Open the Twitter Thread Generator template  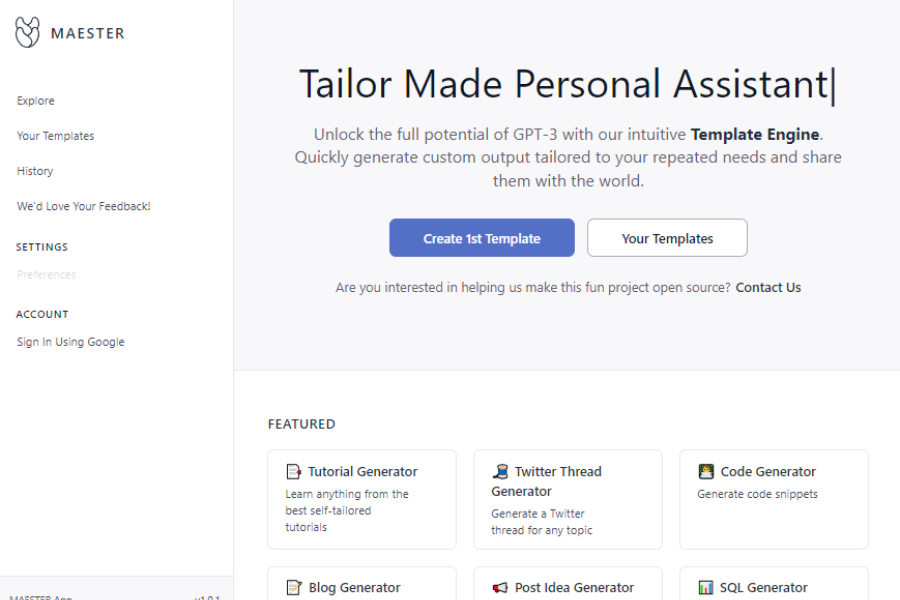(567, 498)
